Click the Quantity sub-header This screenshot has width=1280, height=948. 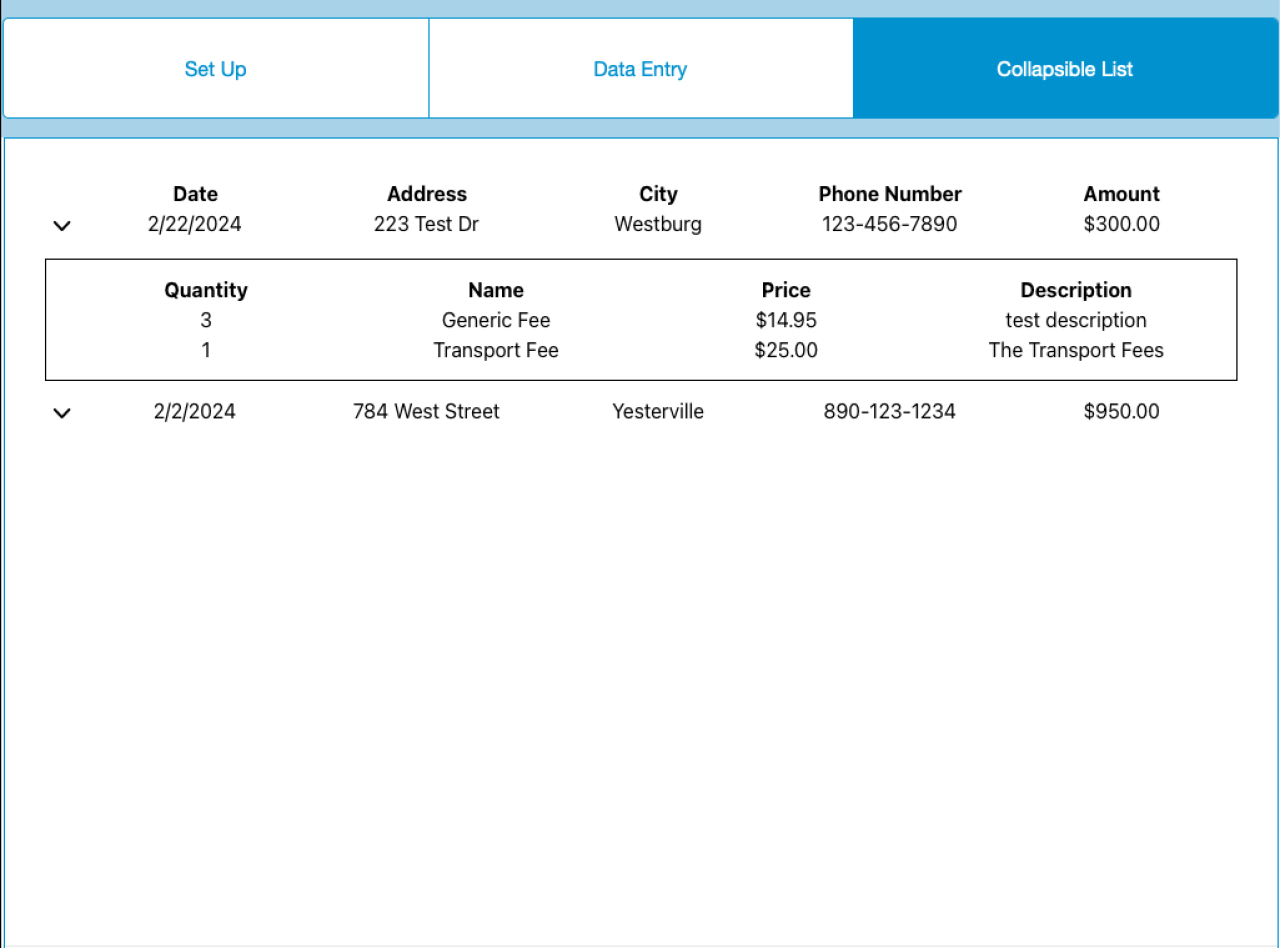coord(206,290)
